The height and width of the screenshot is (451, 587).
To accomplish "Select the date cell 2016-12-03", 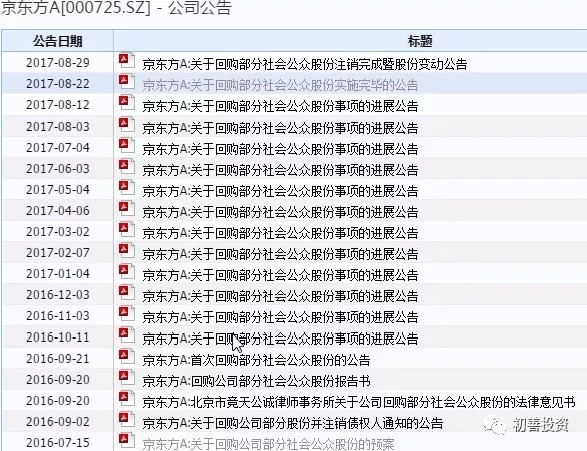I will tap(58, 294).
